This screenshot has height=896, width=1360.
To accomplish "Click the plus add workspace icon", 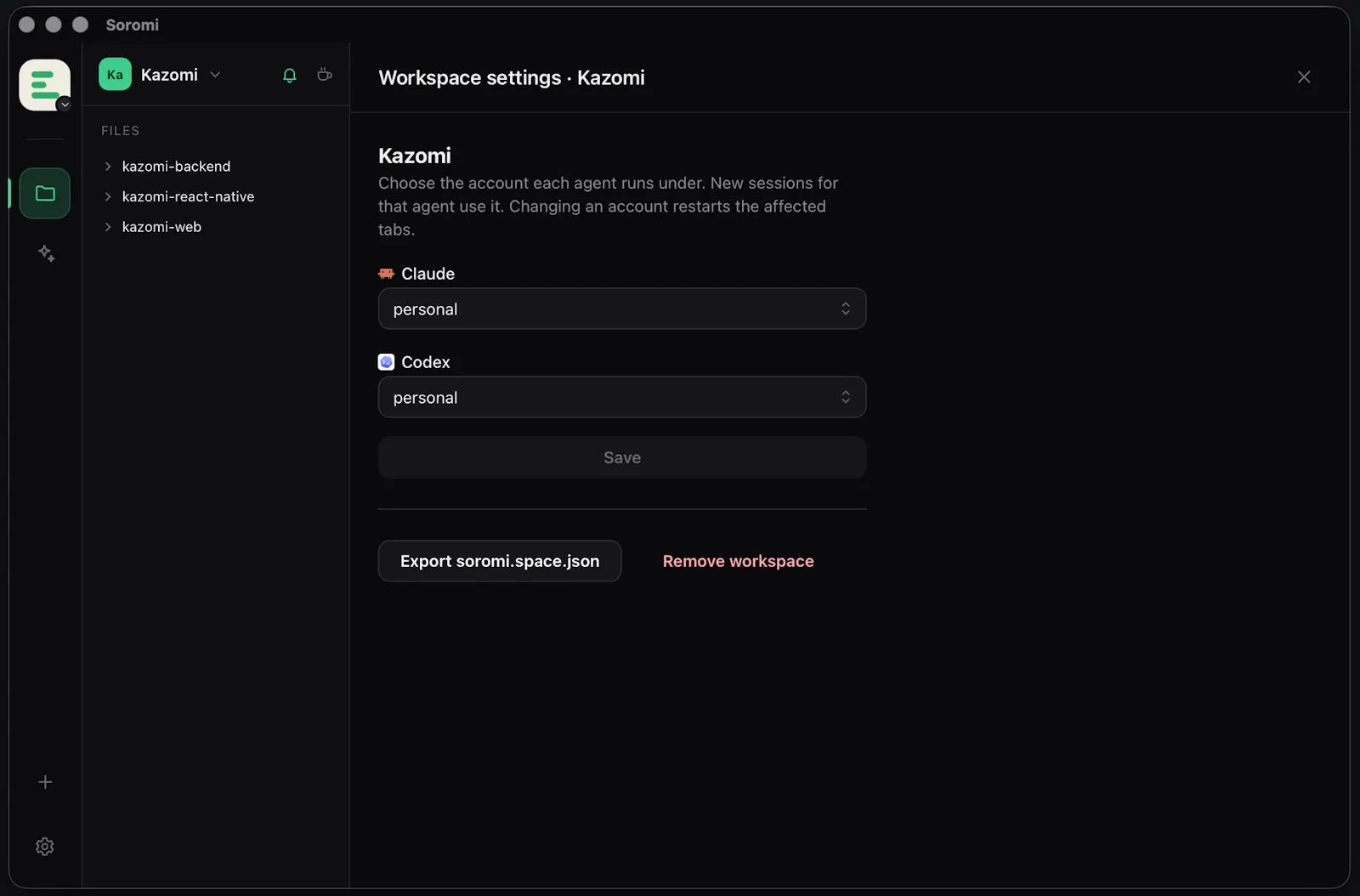I will coord(45,782).
